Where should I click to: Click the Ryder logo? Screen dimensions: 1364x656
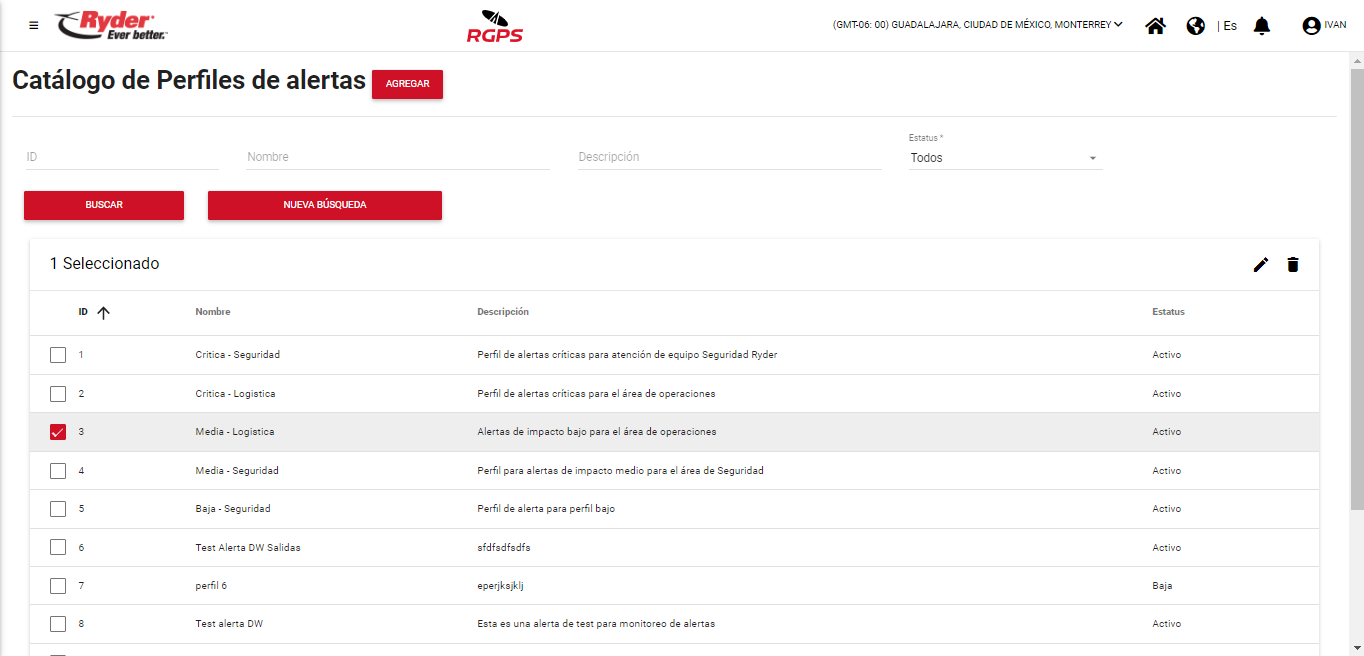111,26
